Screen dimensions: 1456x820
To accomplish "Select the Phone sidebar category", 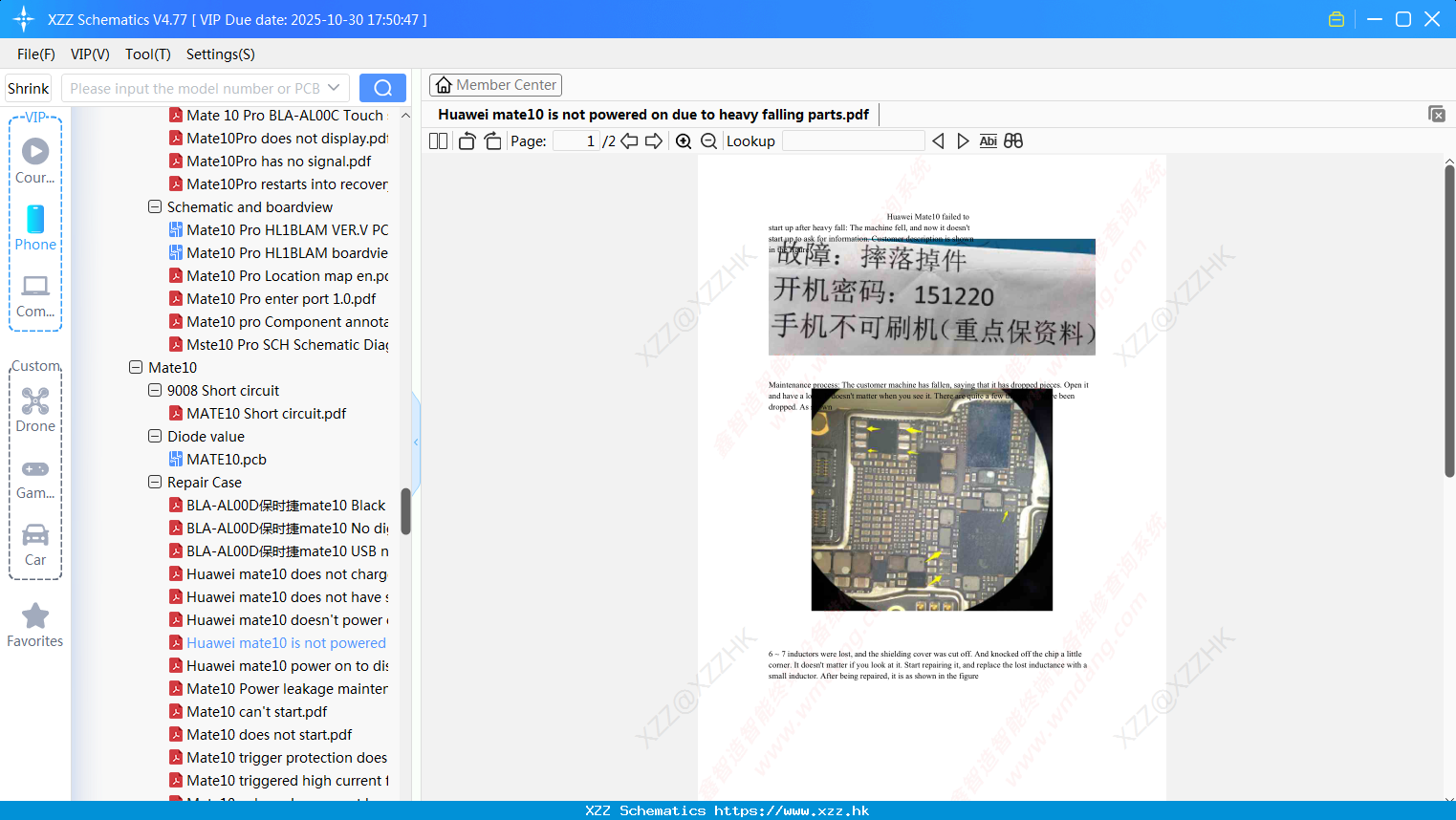I will pos(35,228).
